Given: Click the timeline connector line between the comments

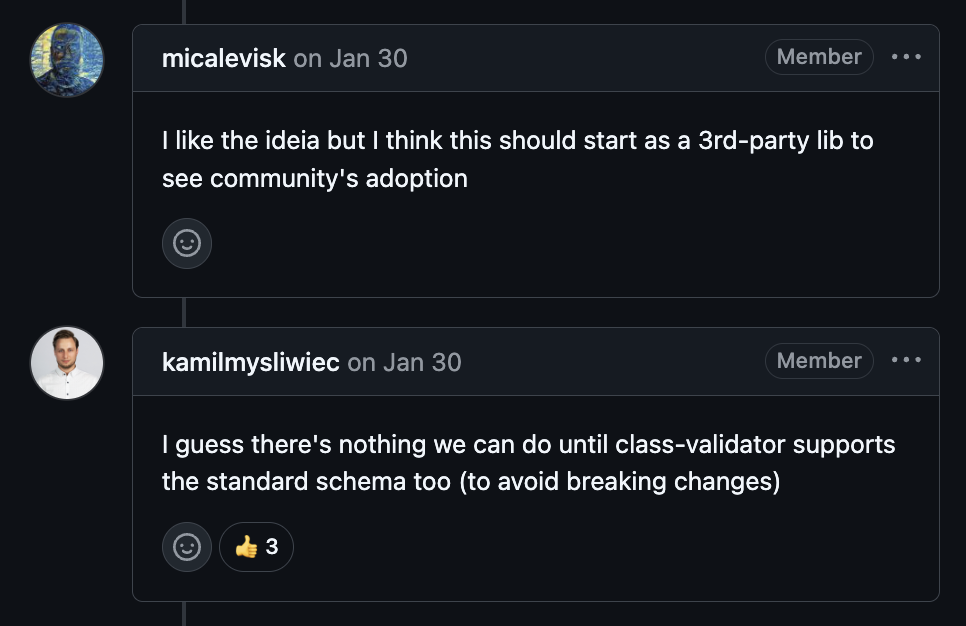Looking at the screenshot, I should (184, 312).
